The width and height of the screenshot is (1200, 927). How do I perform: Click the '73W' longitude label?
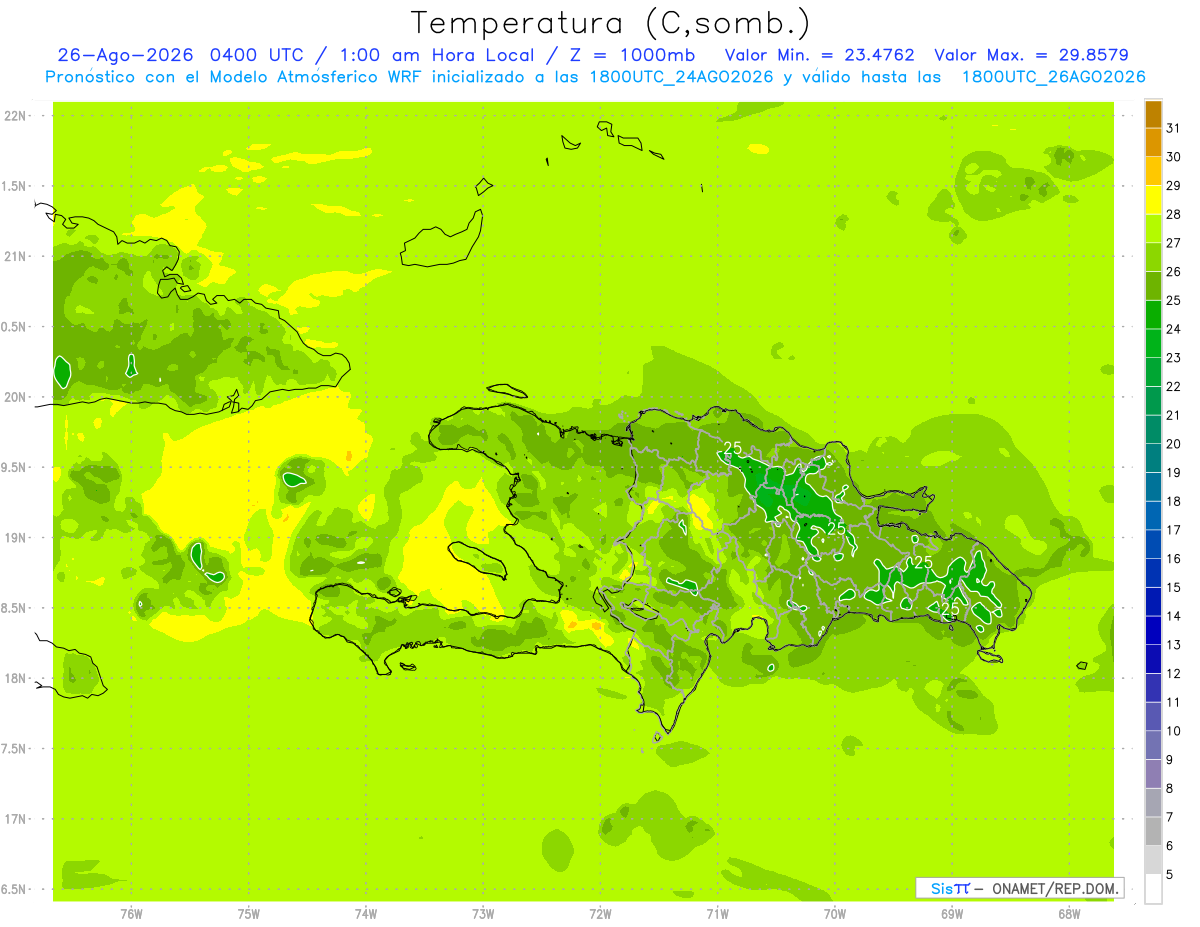[483, 913]
